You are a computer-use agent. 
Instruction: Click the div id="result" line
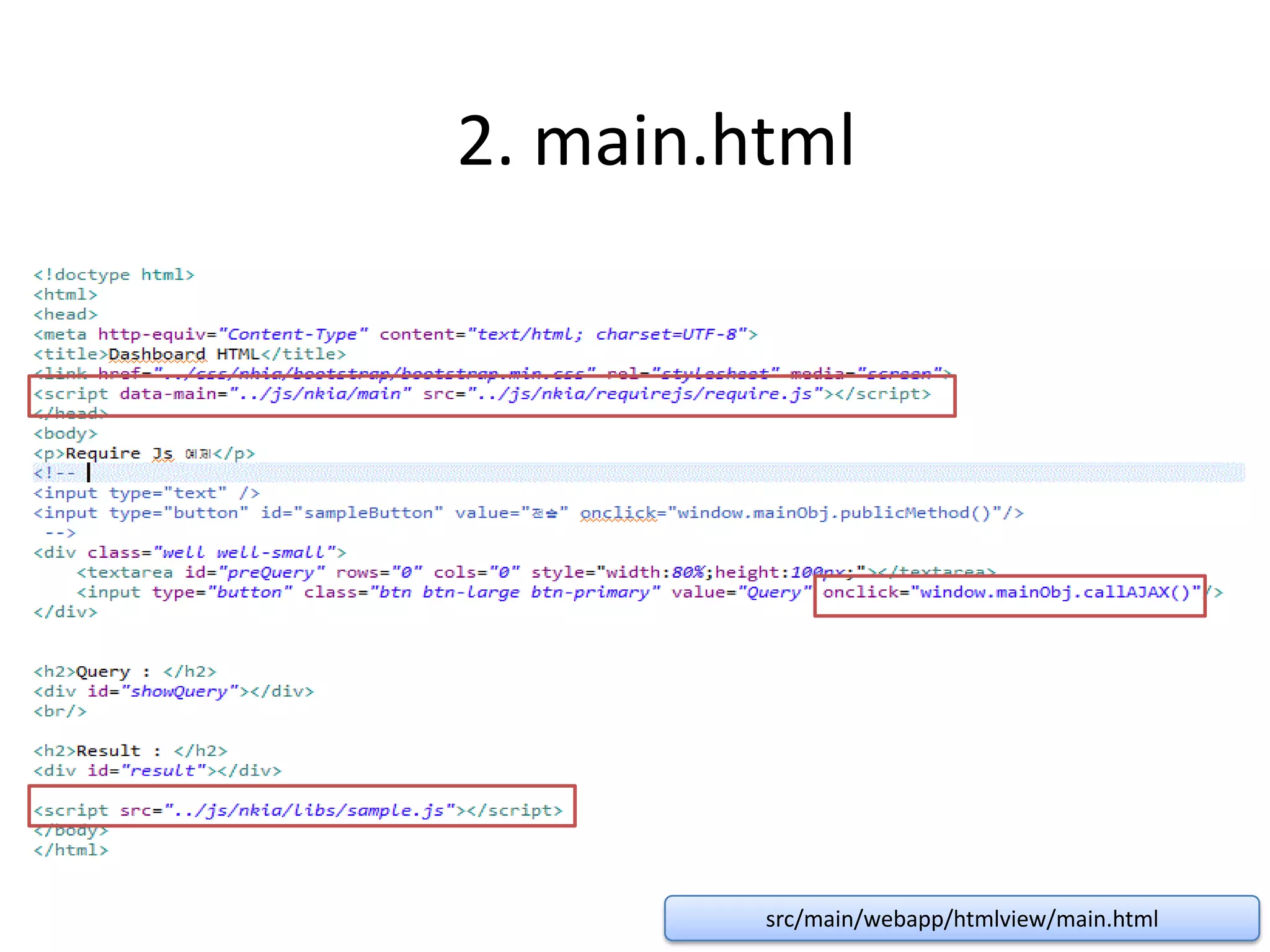click(158, 770)
